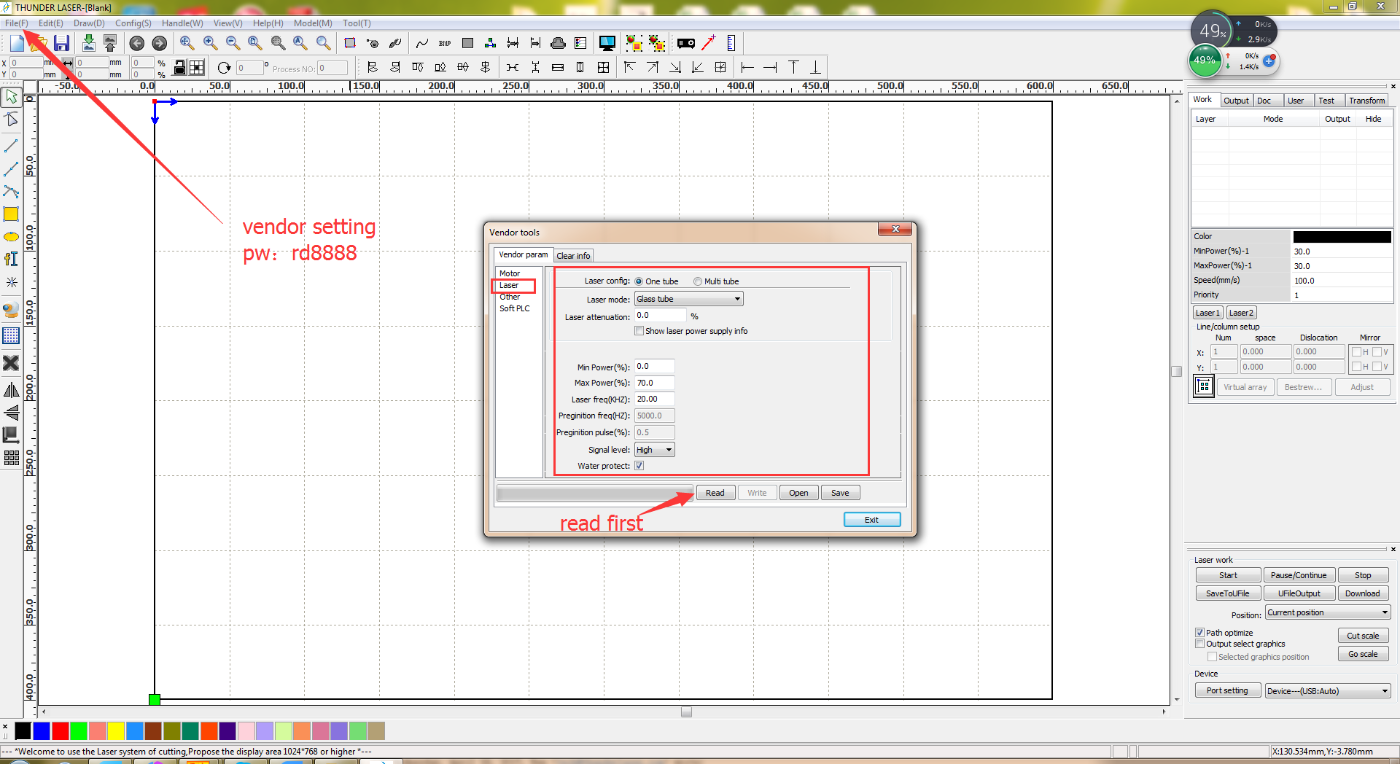The height and width of the screenshot is (764, 1400).
Task: Choose the selection arrow tool
Action: click(11, 97)
